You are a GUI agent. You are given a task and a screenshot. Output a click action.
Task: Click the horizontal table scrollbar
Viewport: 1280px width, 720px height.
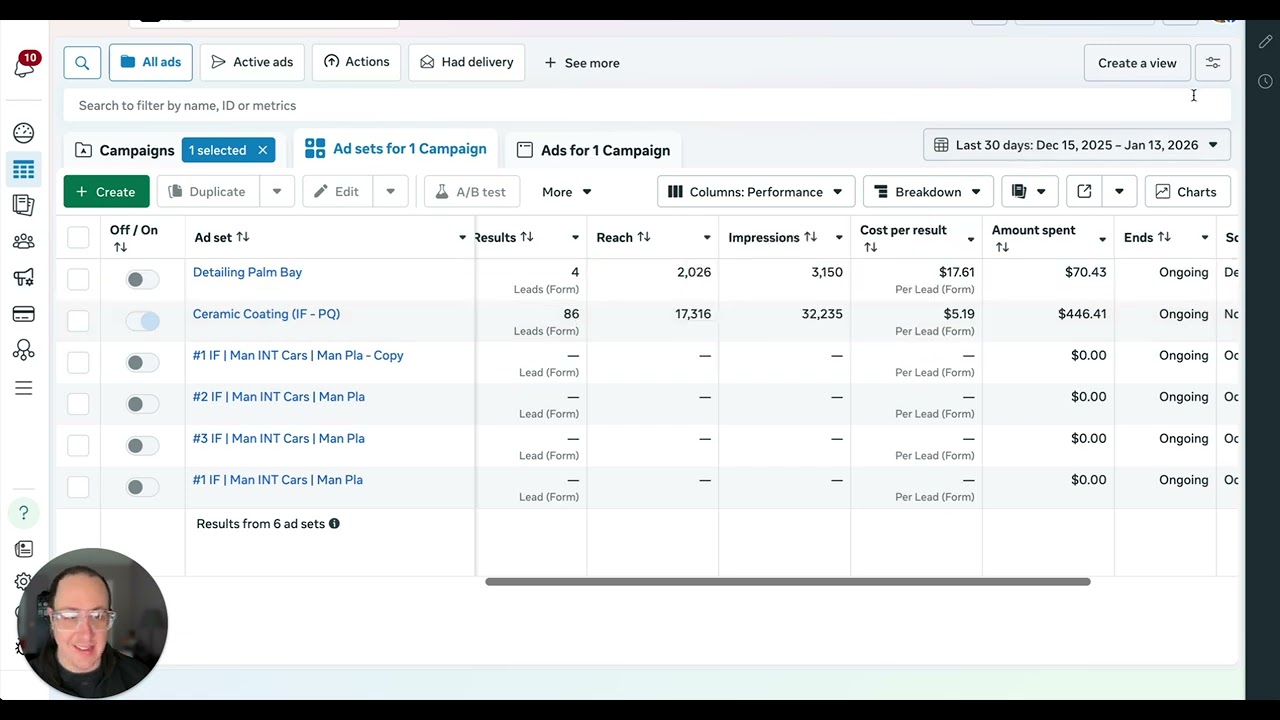[787, 582]
